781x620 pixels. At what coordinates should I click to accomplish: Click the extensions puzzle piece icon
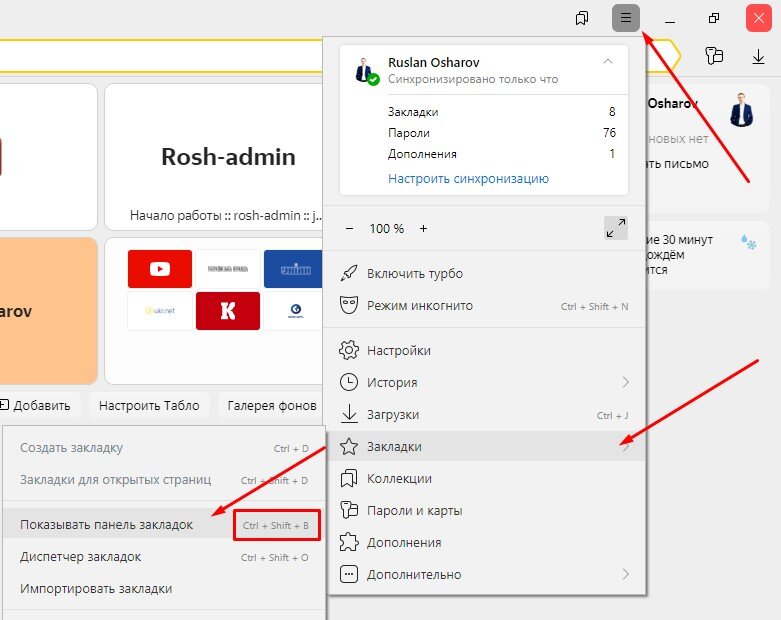[x=349, y=542]
